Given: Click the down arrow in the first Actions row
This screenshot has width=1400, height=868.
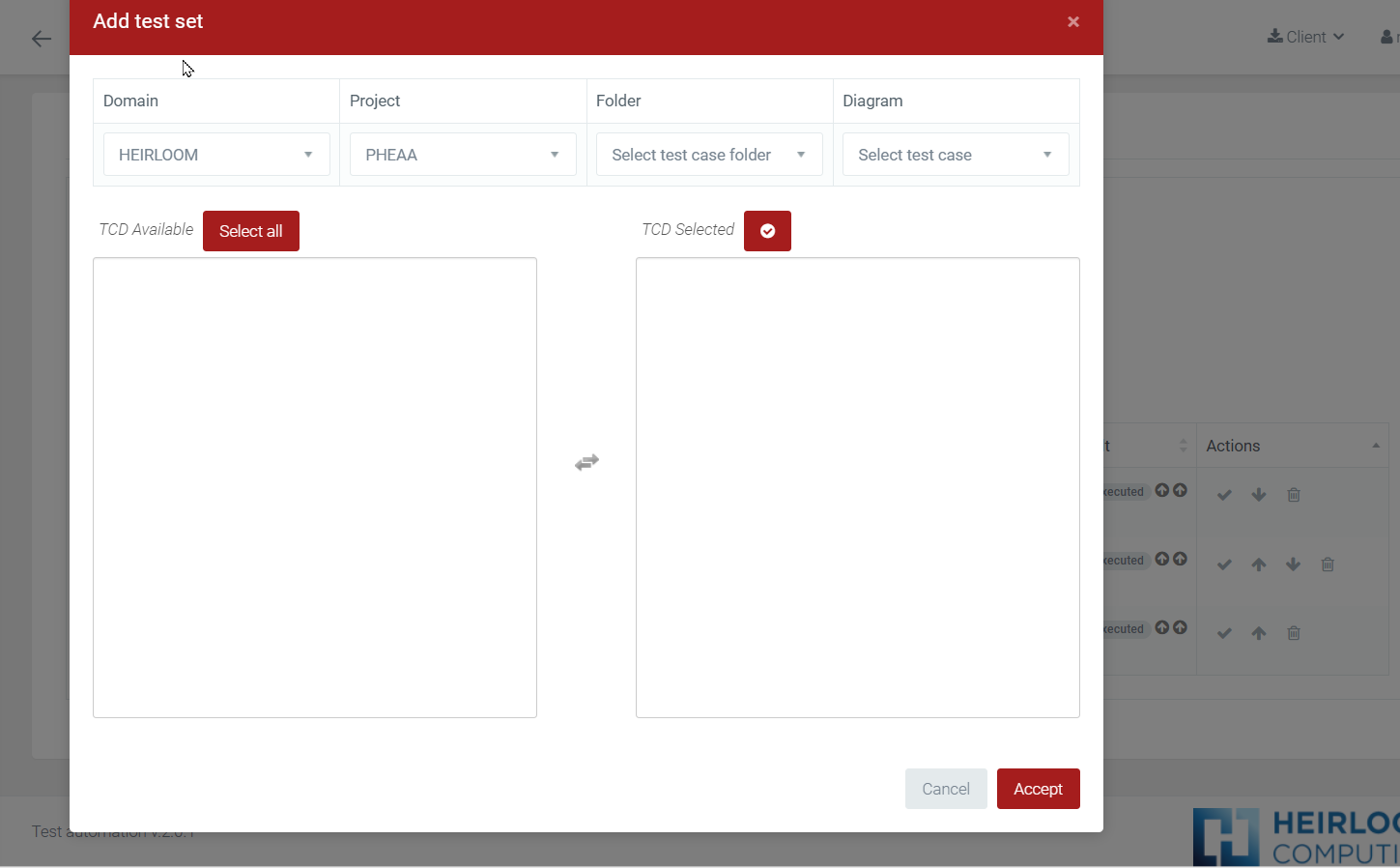Looking at the screenshot, I should [x=1258, y=495].
